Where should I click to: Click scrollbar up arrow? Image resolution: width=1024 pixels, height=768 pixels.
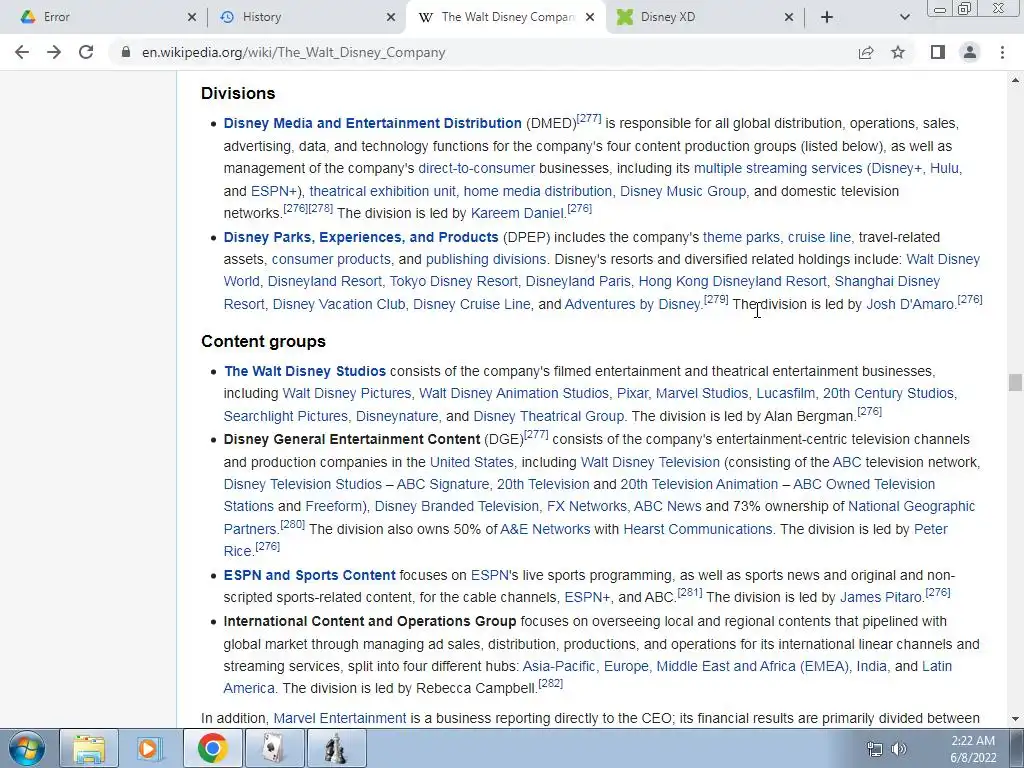(x=1015, y=80)
